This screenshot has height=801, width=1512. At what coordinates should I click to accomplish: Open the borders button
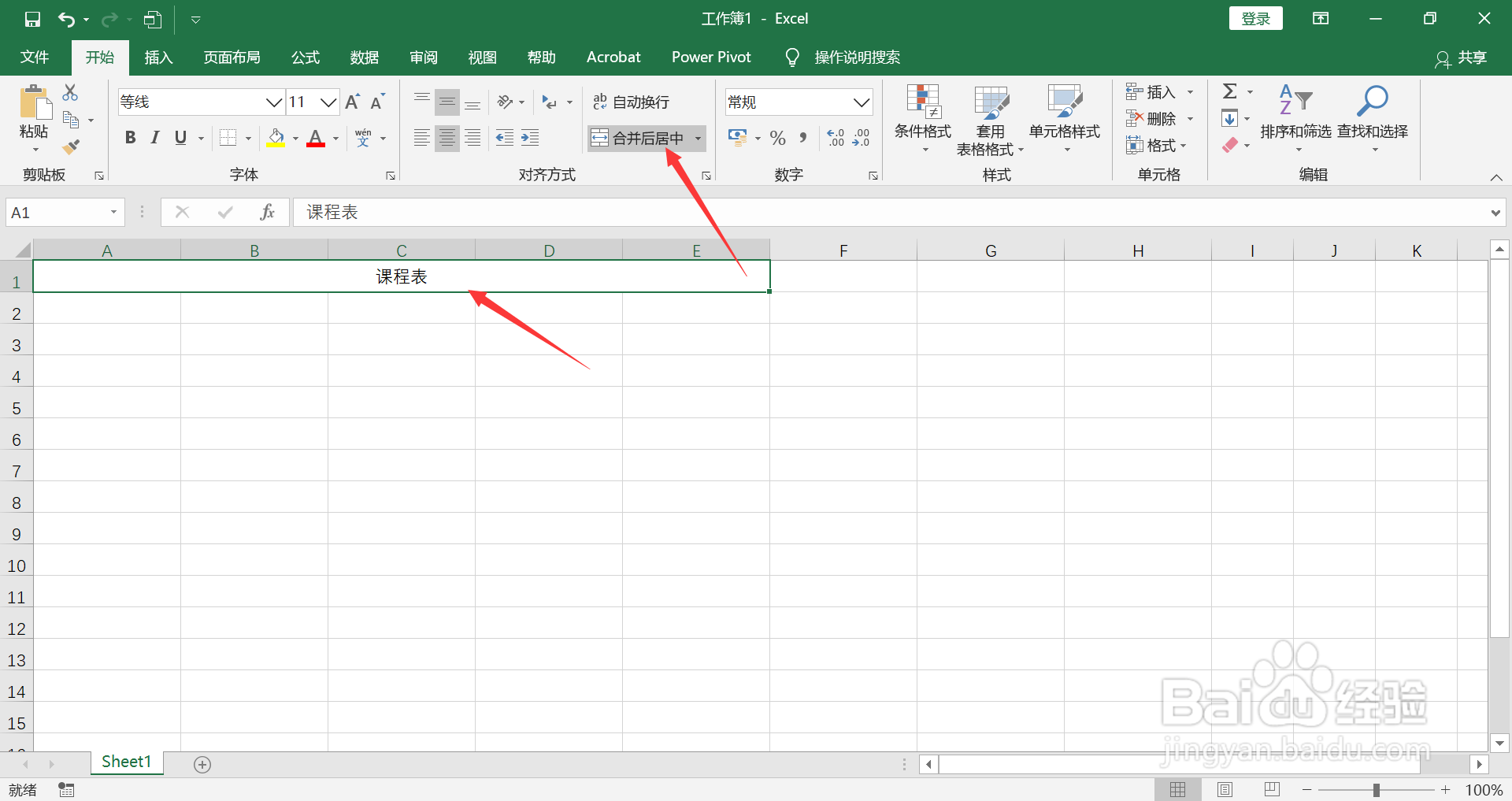[228, 138]
